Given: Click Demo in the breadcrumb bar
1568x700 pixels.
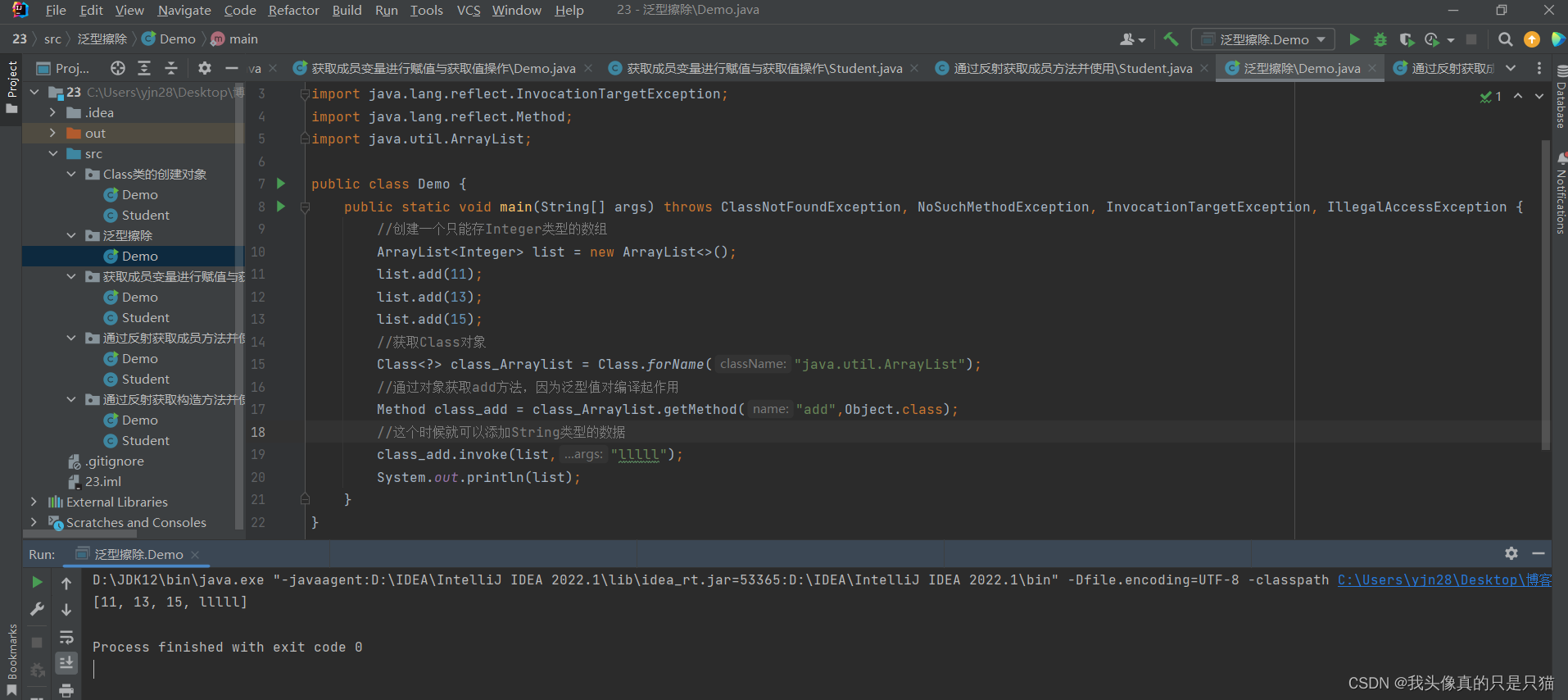Looking at the screenshot, I should coord(169,39).
